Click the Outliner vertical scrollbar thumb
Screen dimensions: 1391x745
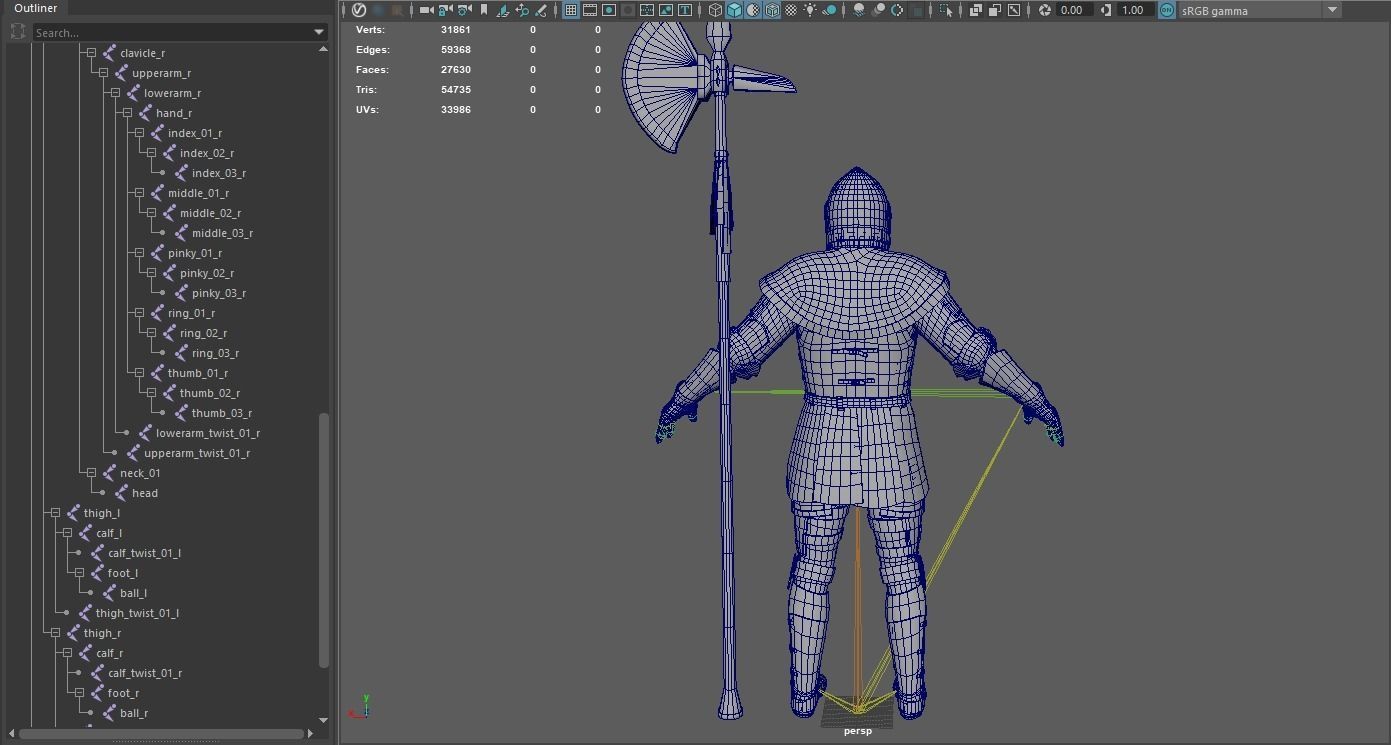pos(323,540)
